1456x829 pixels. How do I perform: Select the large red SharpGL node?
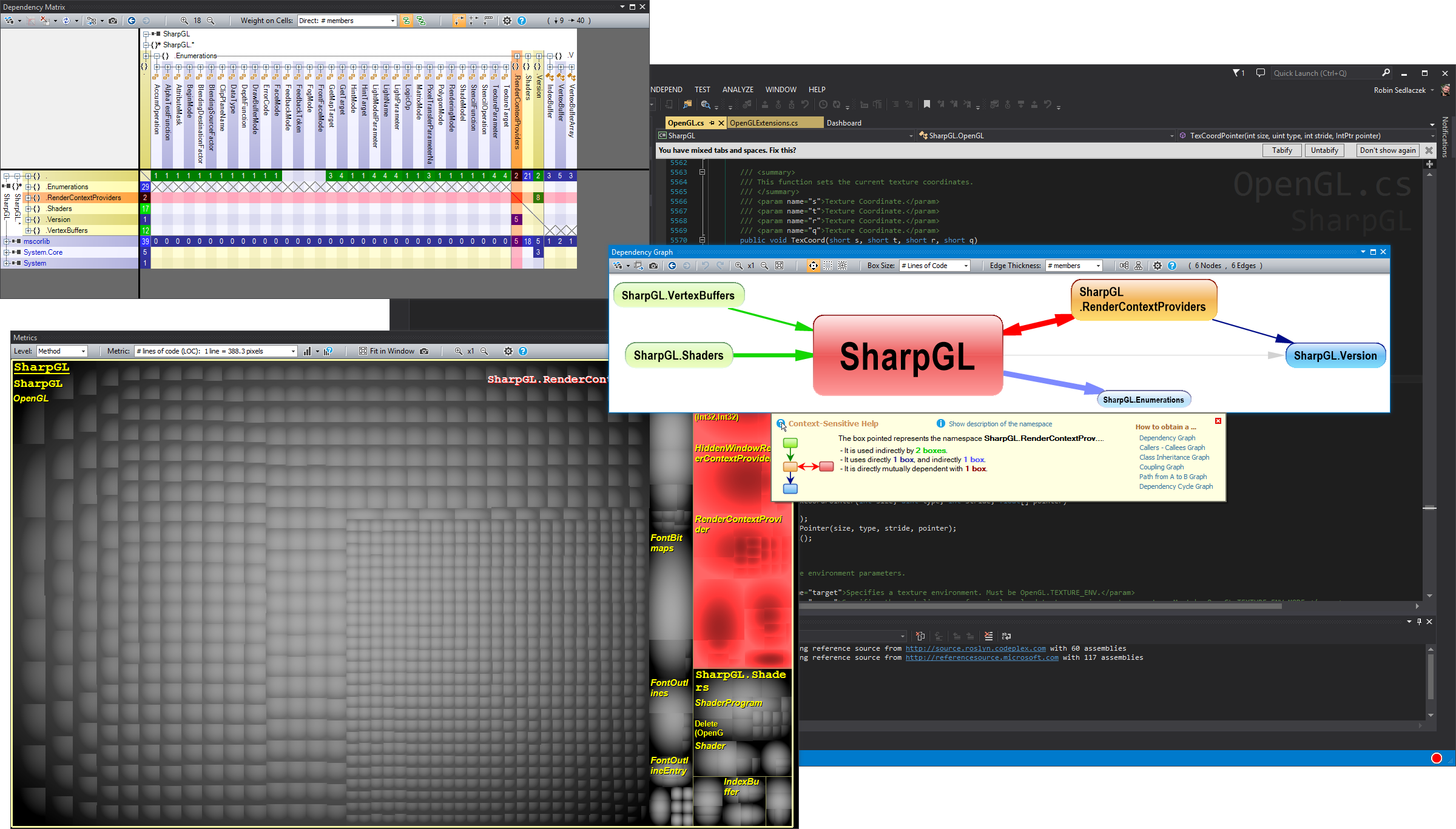click(908, 355)
